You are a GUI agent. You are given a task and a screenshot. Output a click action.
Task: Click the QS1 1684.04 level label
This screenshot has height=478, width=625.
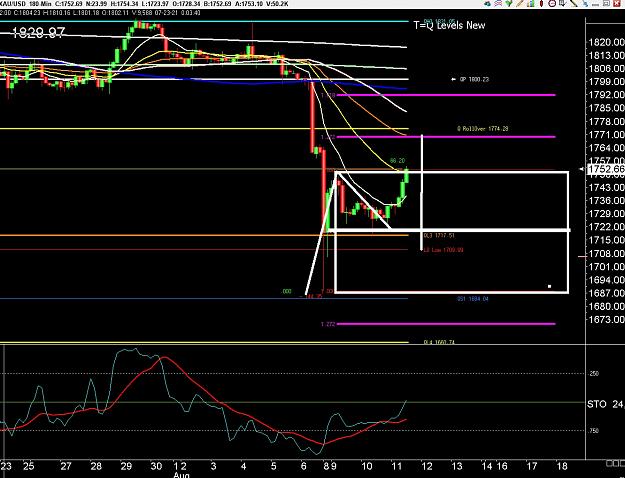point(473,299)
